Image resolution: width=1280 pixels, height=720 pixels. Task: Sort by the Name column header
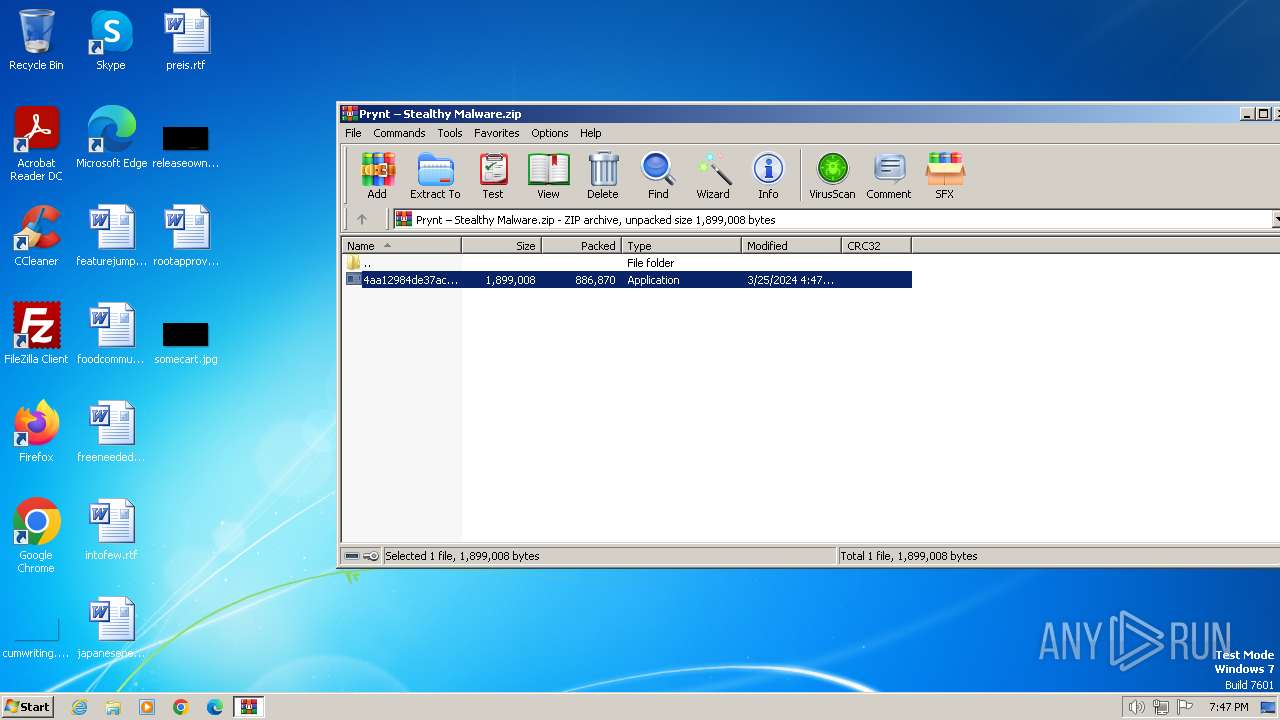401,245
